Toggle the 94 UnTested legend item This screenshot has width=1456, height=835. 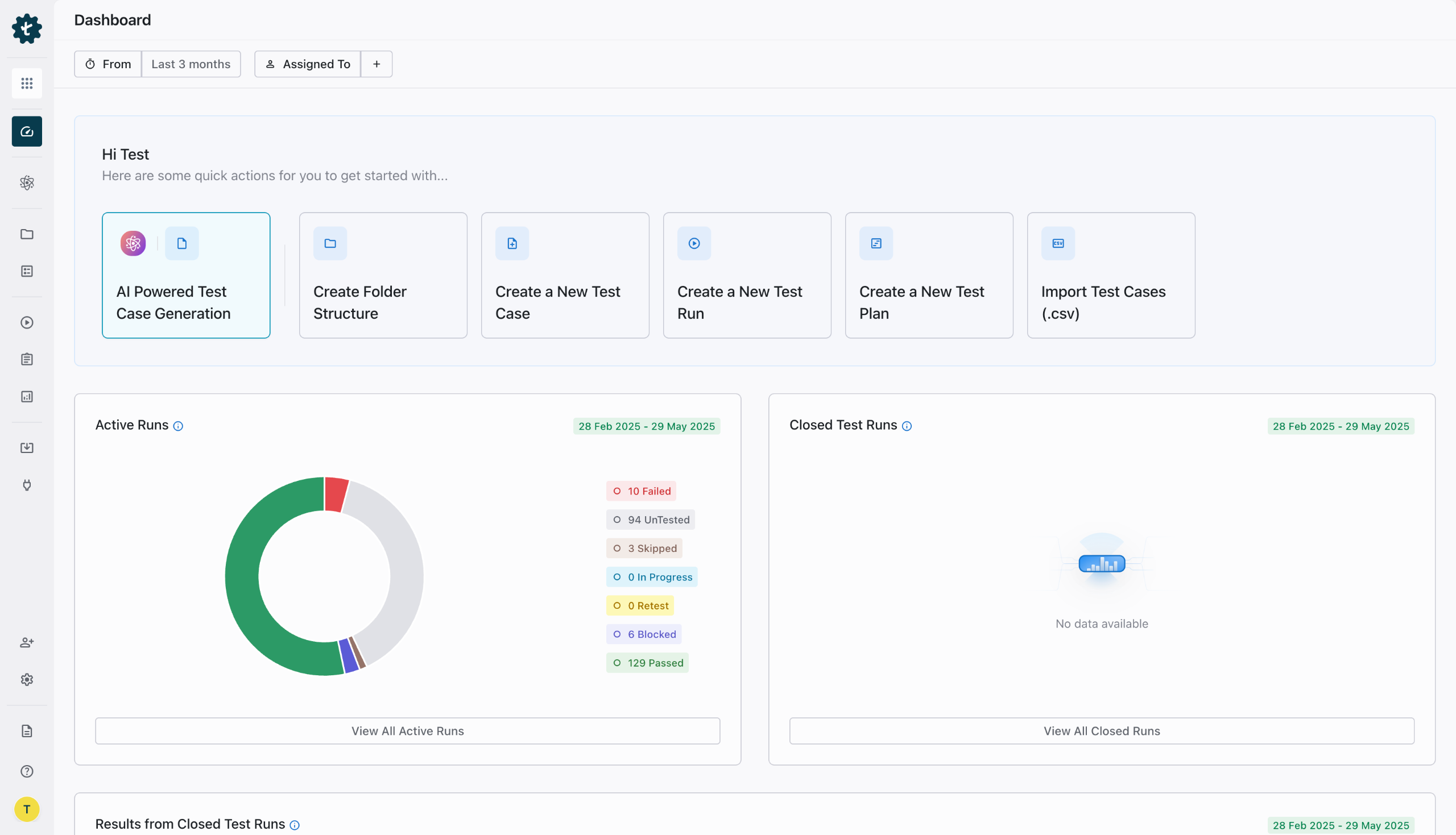click(650, 520)
